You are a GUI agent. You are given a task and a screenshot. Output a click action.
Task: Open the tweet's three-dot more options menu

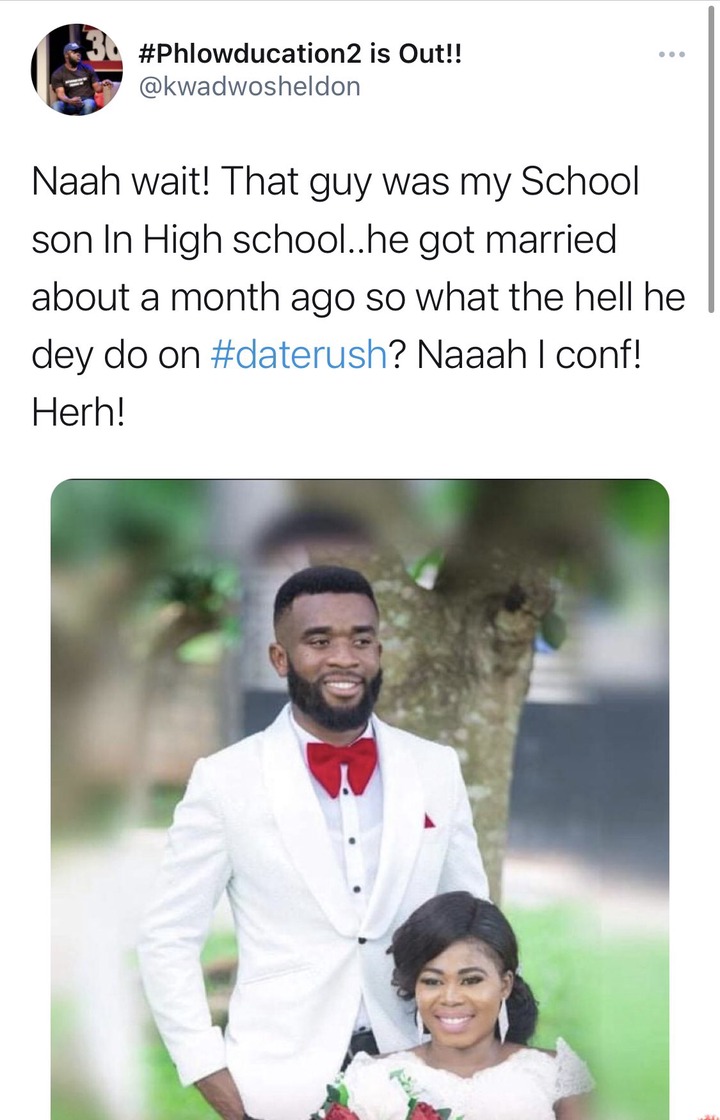pyautogui.click(x=672, y=54)
